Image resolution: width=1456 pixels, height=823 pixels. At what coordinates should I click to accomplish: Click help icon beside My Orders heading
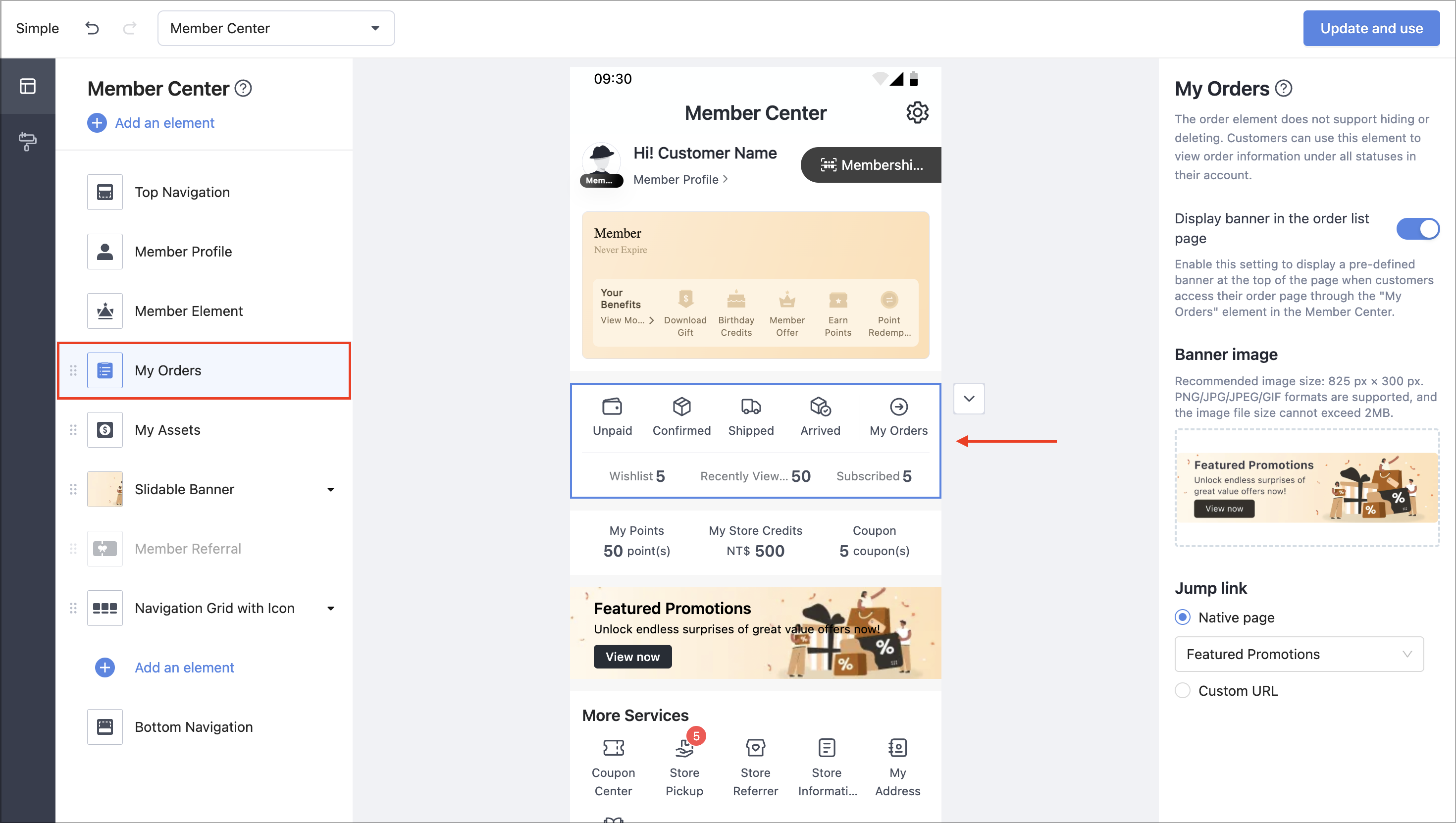click(x=1284, y=89)
